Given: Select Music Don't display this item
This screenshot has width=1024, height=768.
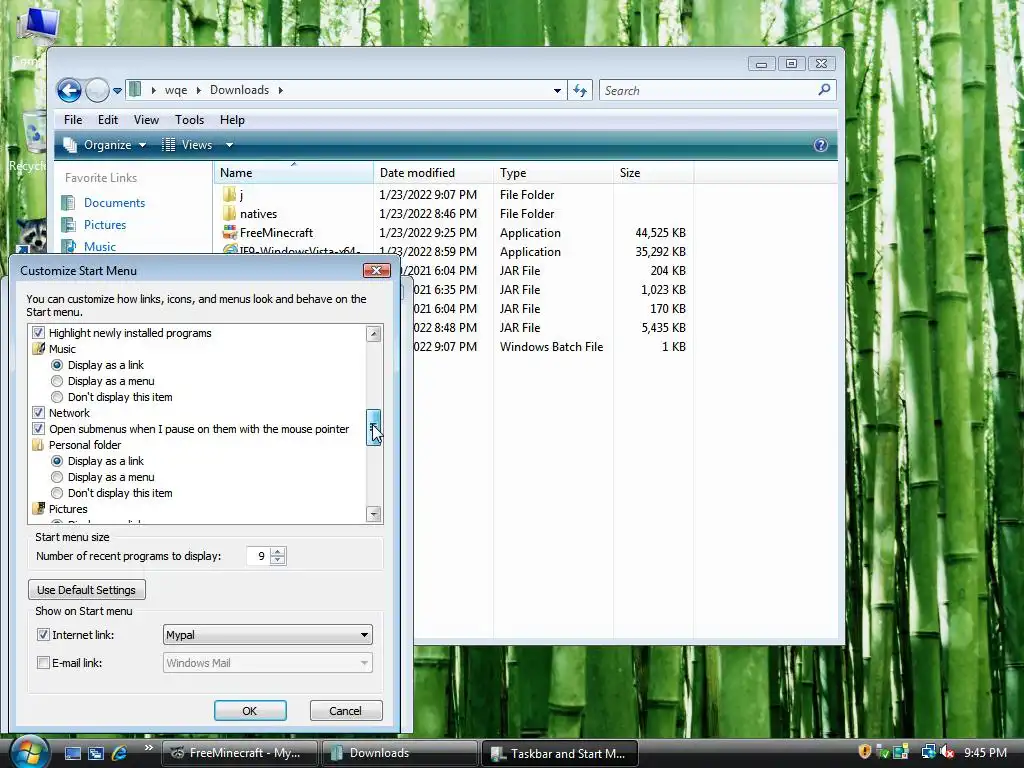Looking at the screenshot, I should coord(57,397).
